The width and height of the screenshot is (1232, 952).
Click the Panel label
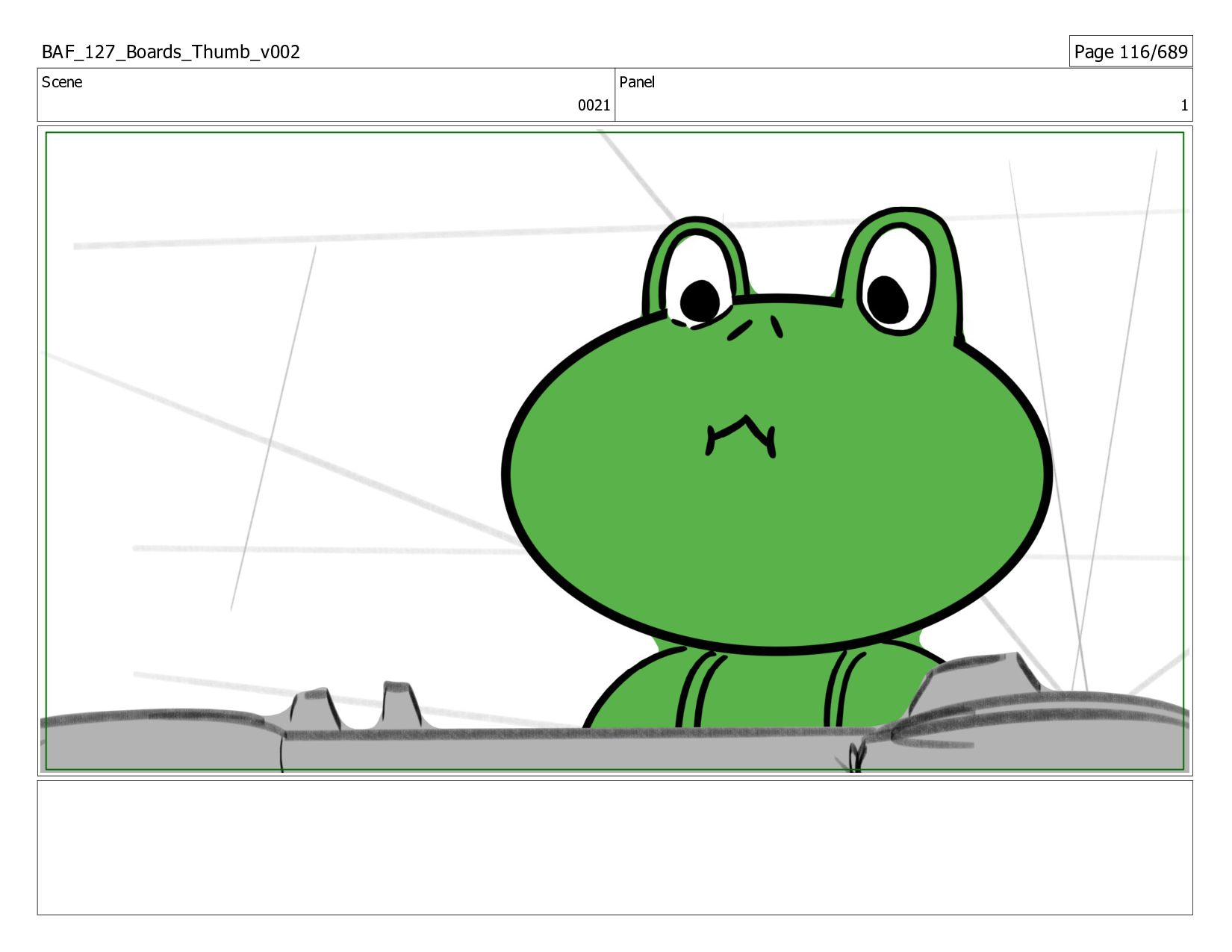(637, 82)
